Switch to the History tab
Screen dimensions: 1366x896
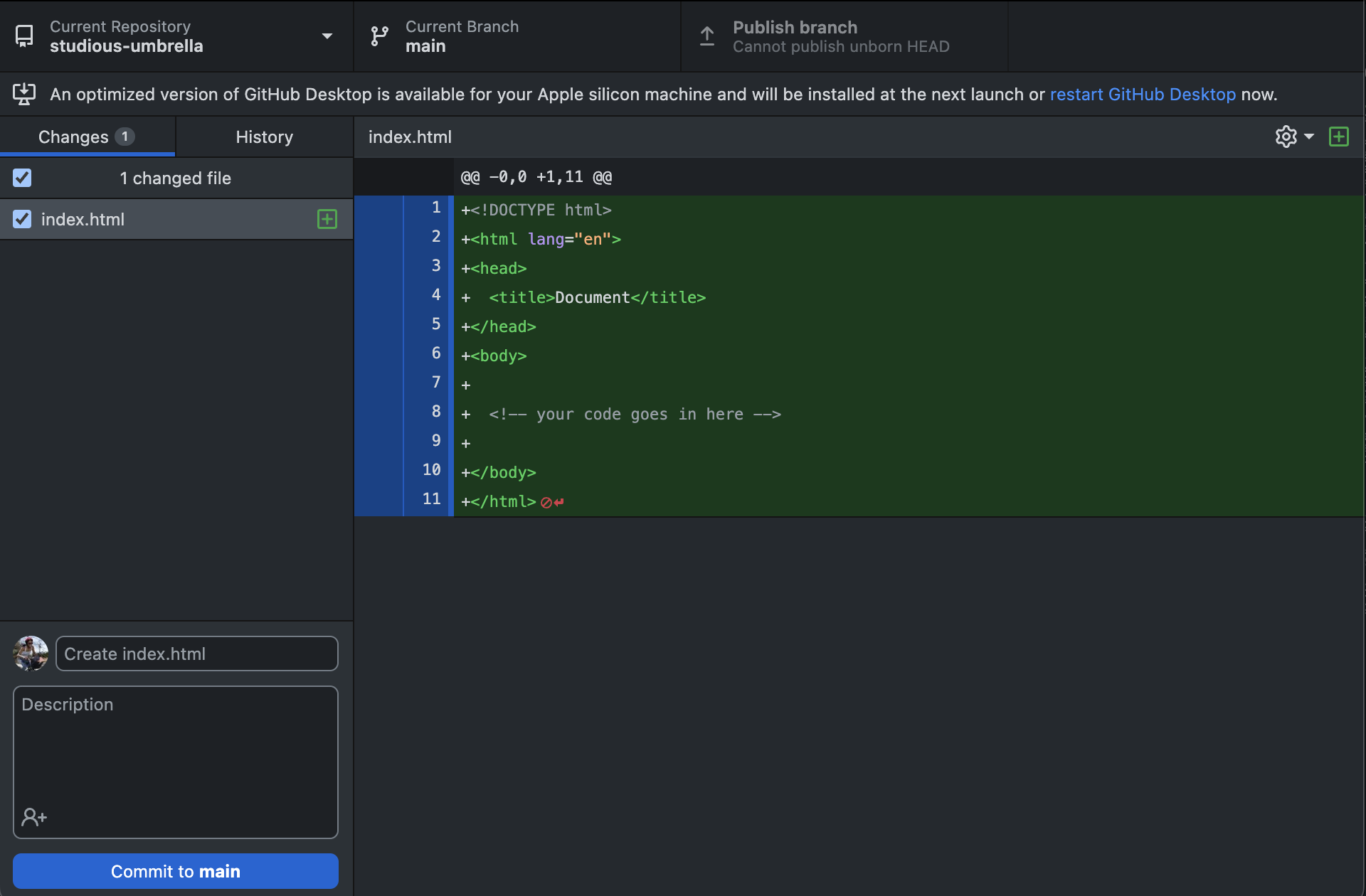point(265,137)
